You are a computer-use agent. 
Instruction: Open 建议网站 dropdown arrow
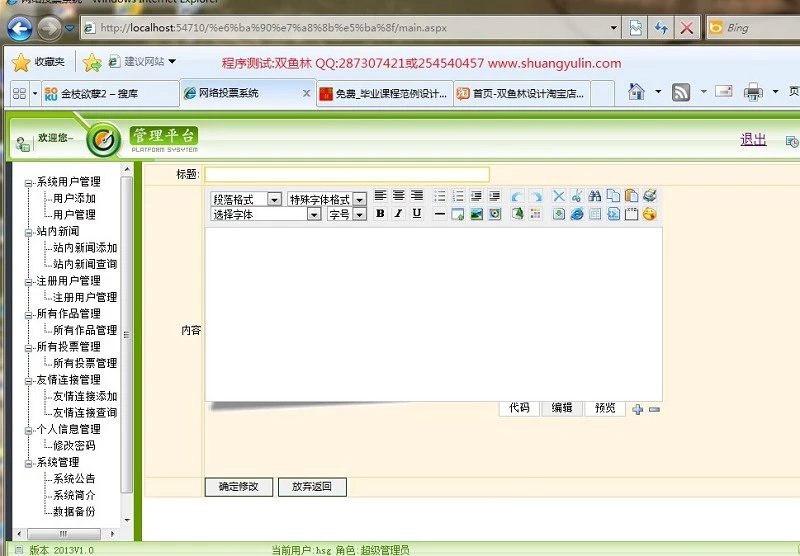172,61
